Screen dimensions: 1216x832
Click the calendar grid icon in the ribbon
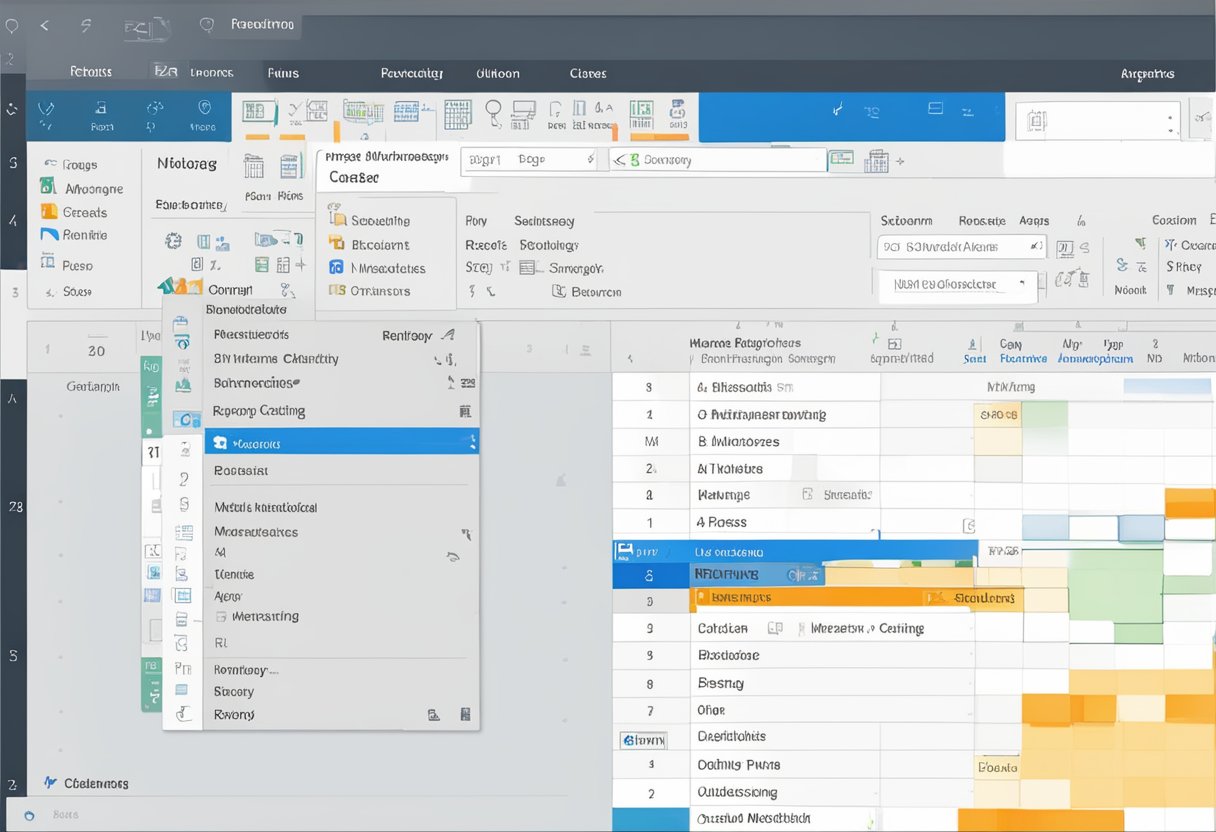[x=457, y=113]
